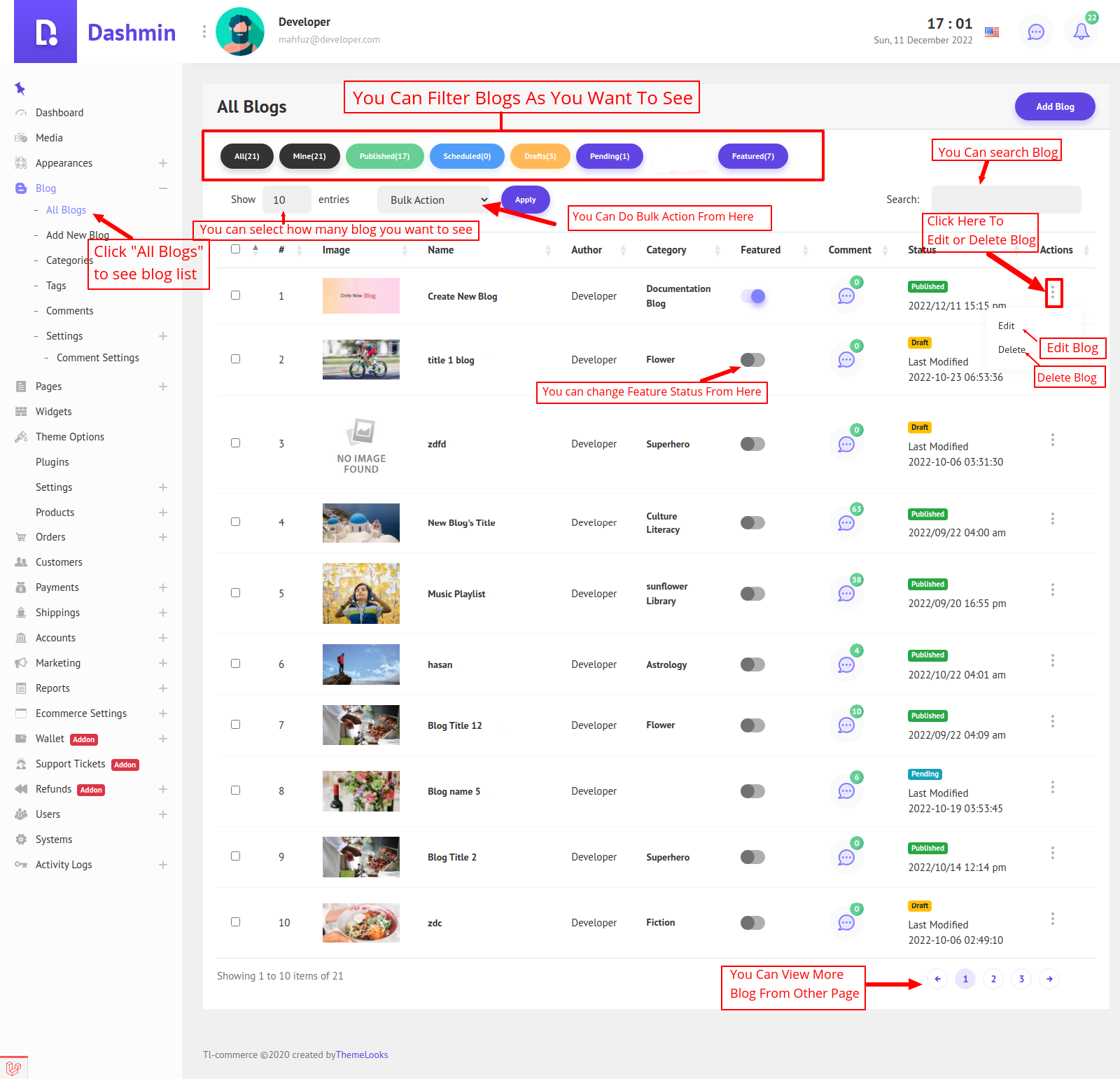
Task: Open the ThemeLooks footer link
Action: pyautogui.click(x=361, y=1054)
